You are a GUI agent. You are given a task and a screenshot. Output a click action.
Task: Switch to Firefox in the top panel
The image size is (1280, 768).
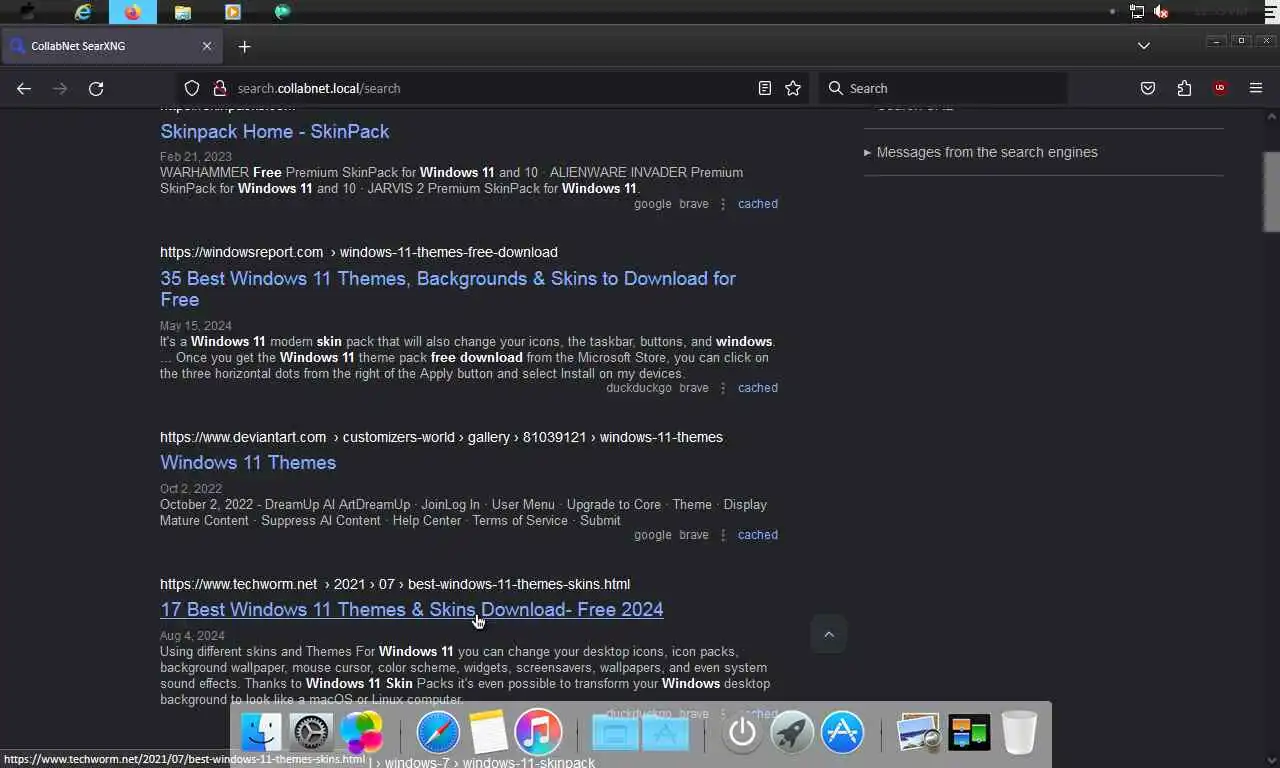pyautogui.click(x=133, y=12)
